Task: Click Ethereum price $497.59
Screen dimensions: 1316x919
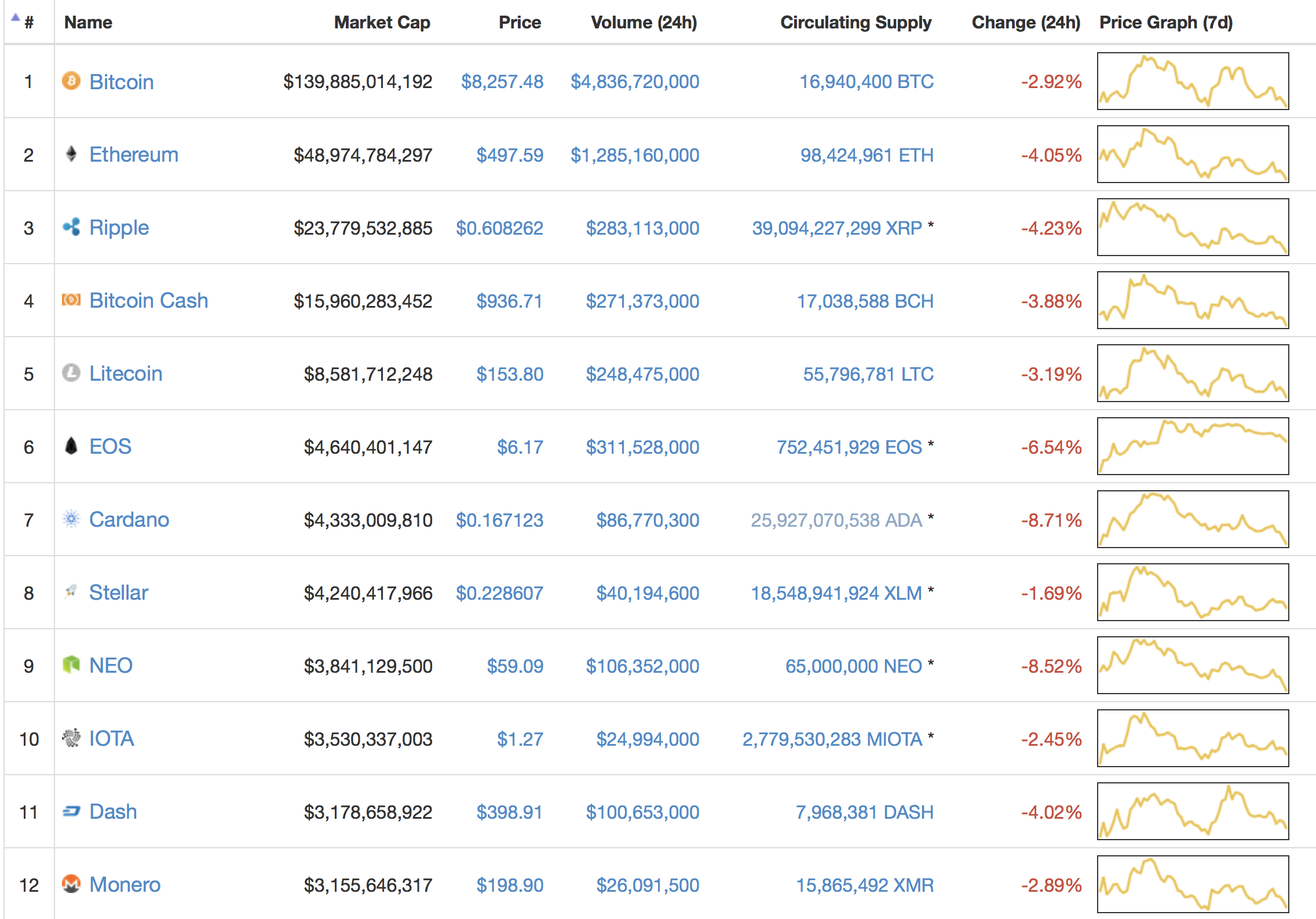Action: pyautogui.click(x=510, y=155)
